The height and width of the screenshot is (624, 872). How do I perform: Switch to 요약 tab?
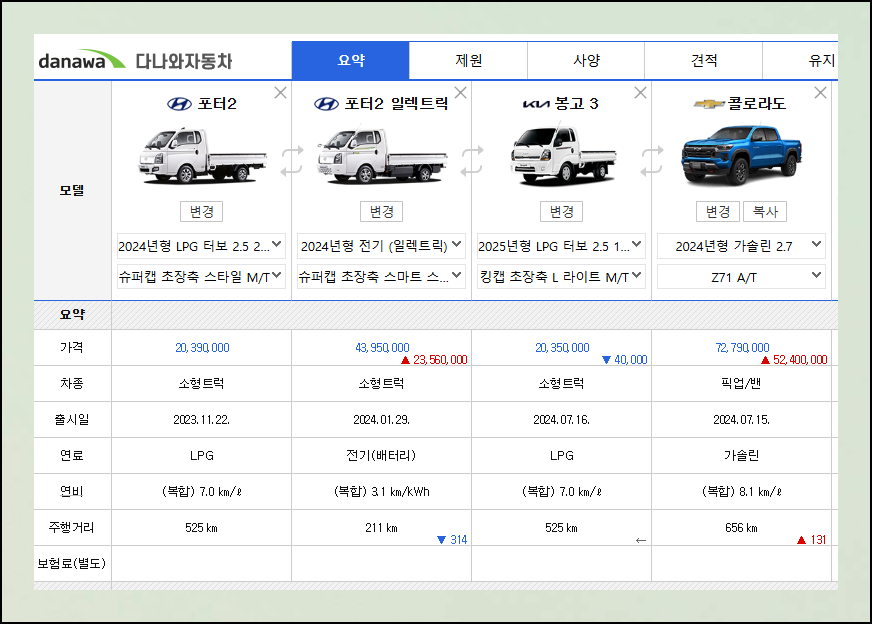351,60
